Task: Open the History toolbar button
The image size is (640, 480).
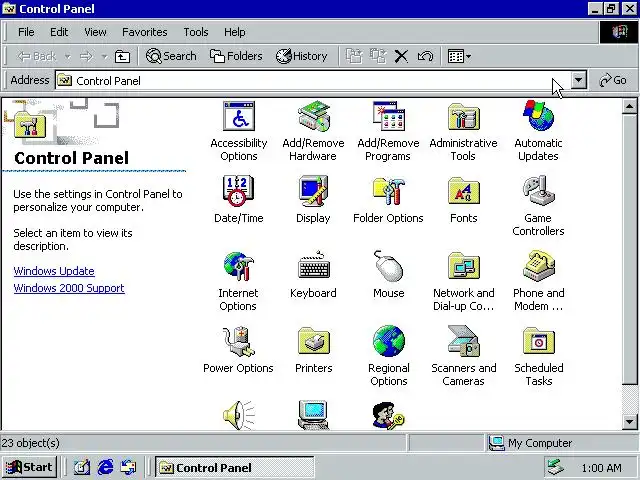Action: 302,56
